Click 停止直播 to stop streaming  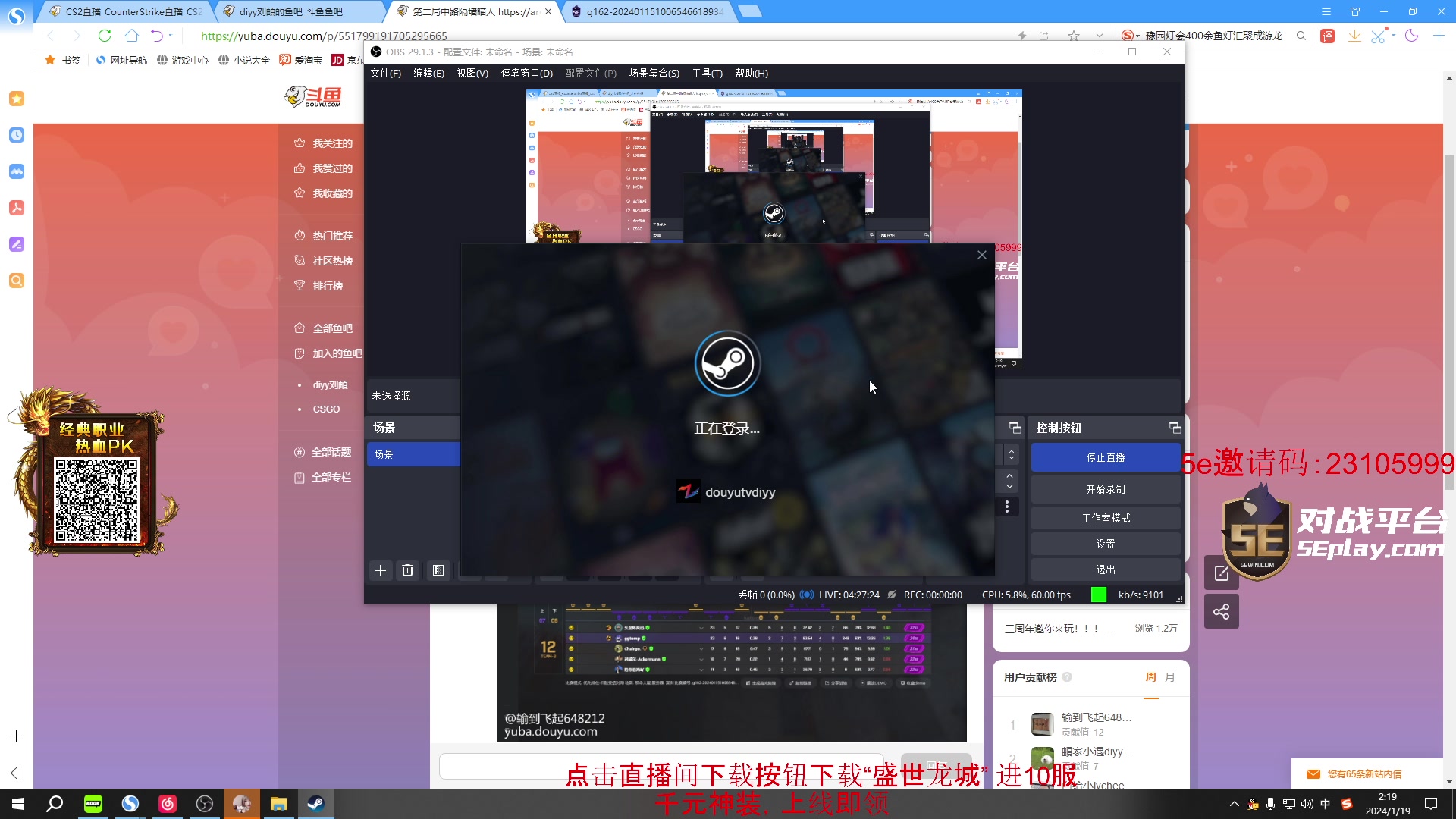1106,457
